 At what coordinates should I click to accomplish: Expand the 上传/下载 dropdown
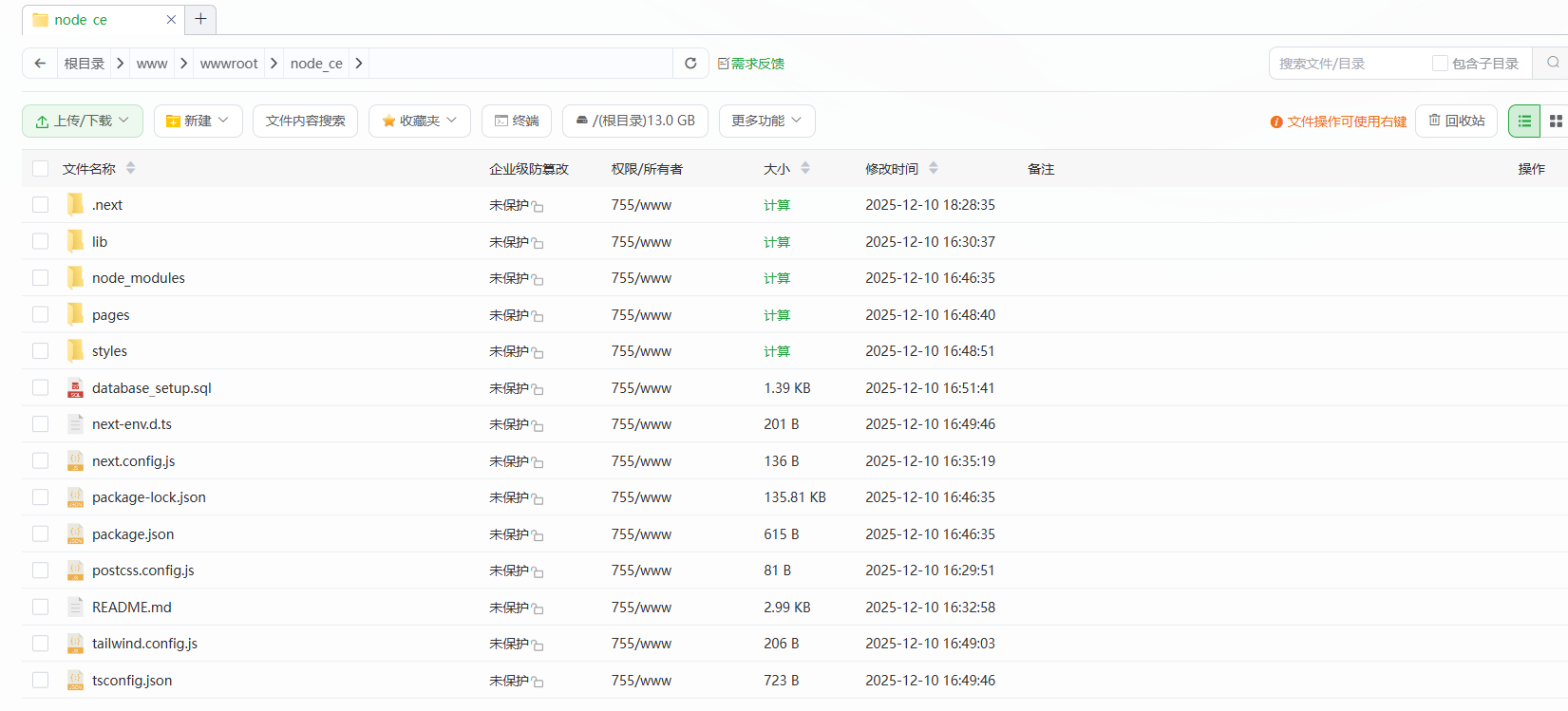[x=83, y=121]
